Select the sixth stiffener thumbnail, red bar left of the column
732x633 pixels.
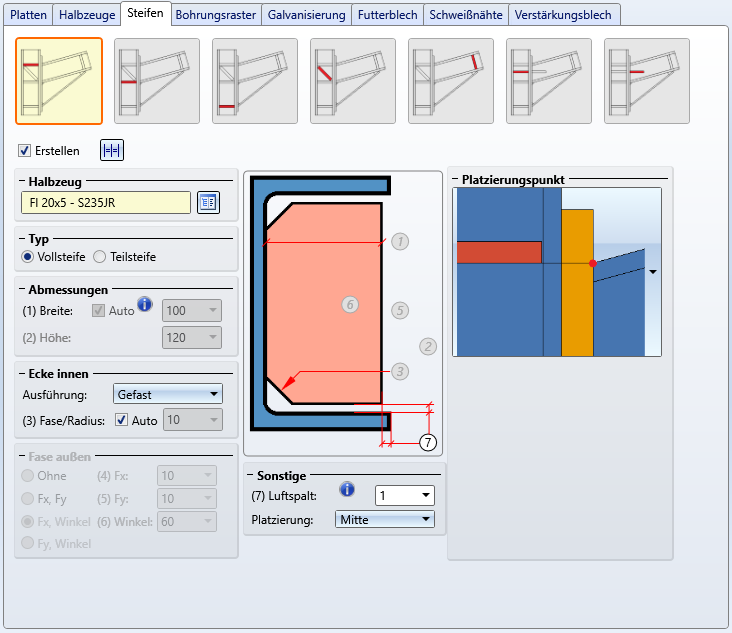[549, 81]
